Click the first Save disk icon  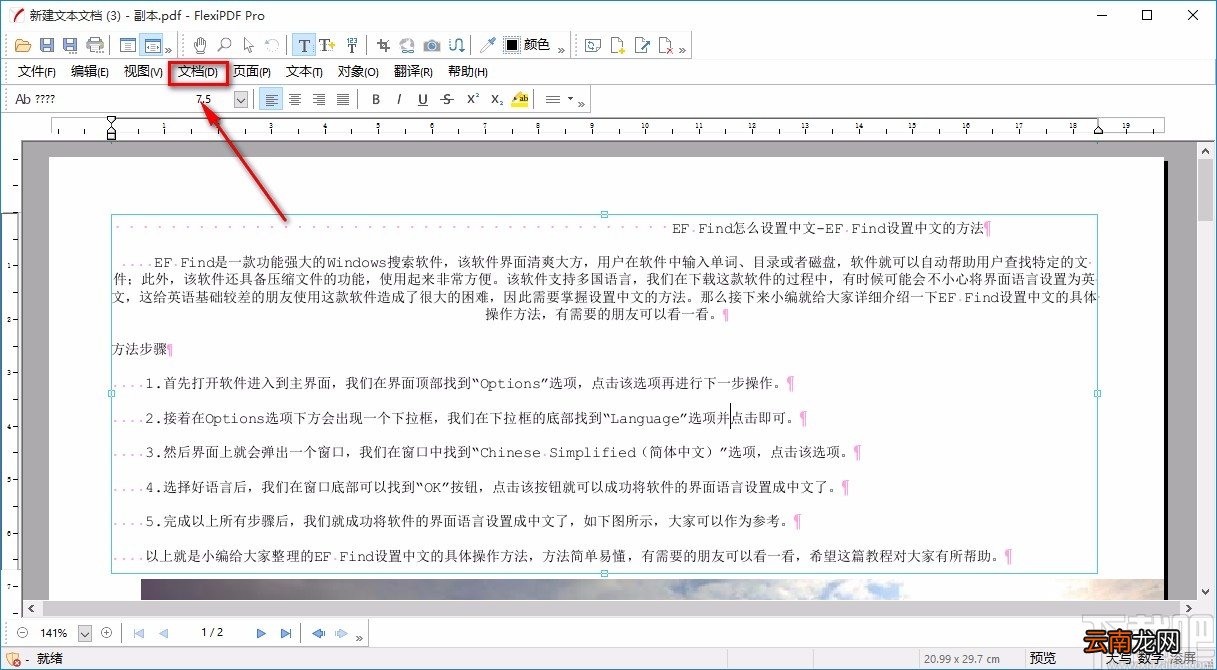pos(47,45)
